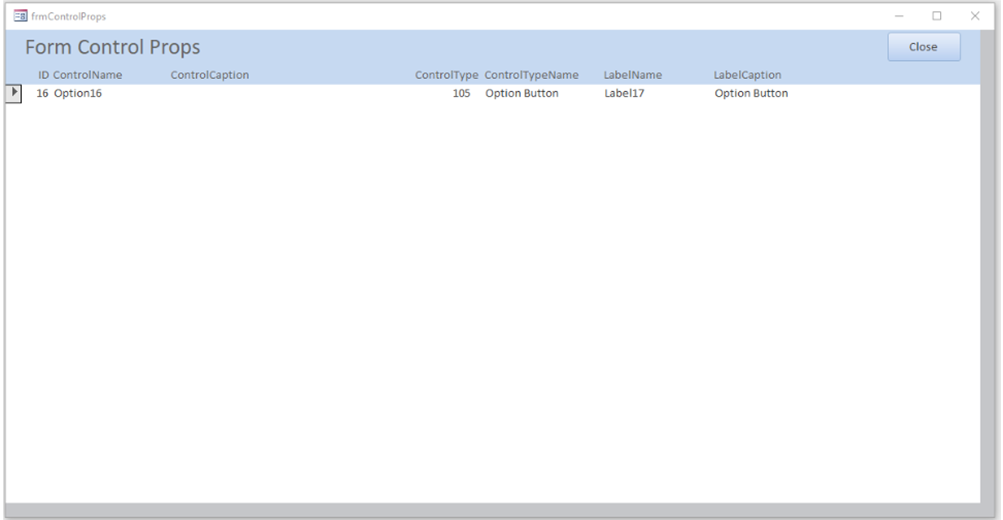This screenshot has height=520, width=1003.
Task: Click the ControlCaption column header
Action: pyautogui.click(x=210, y=75)
